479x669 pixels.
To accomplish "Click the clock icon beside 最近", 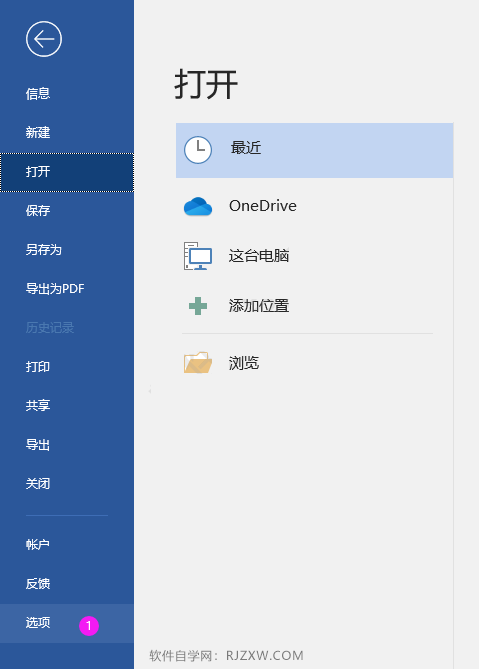I will point(198,150).
